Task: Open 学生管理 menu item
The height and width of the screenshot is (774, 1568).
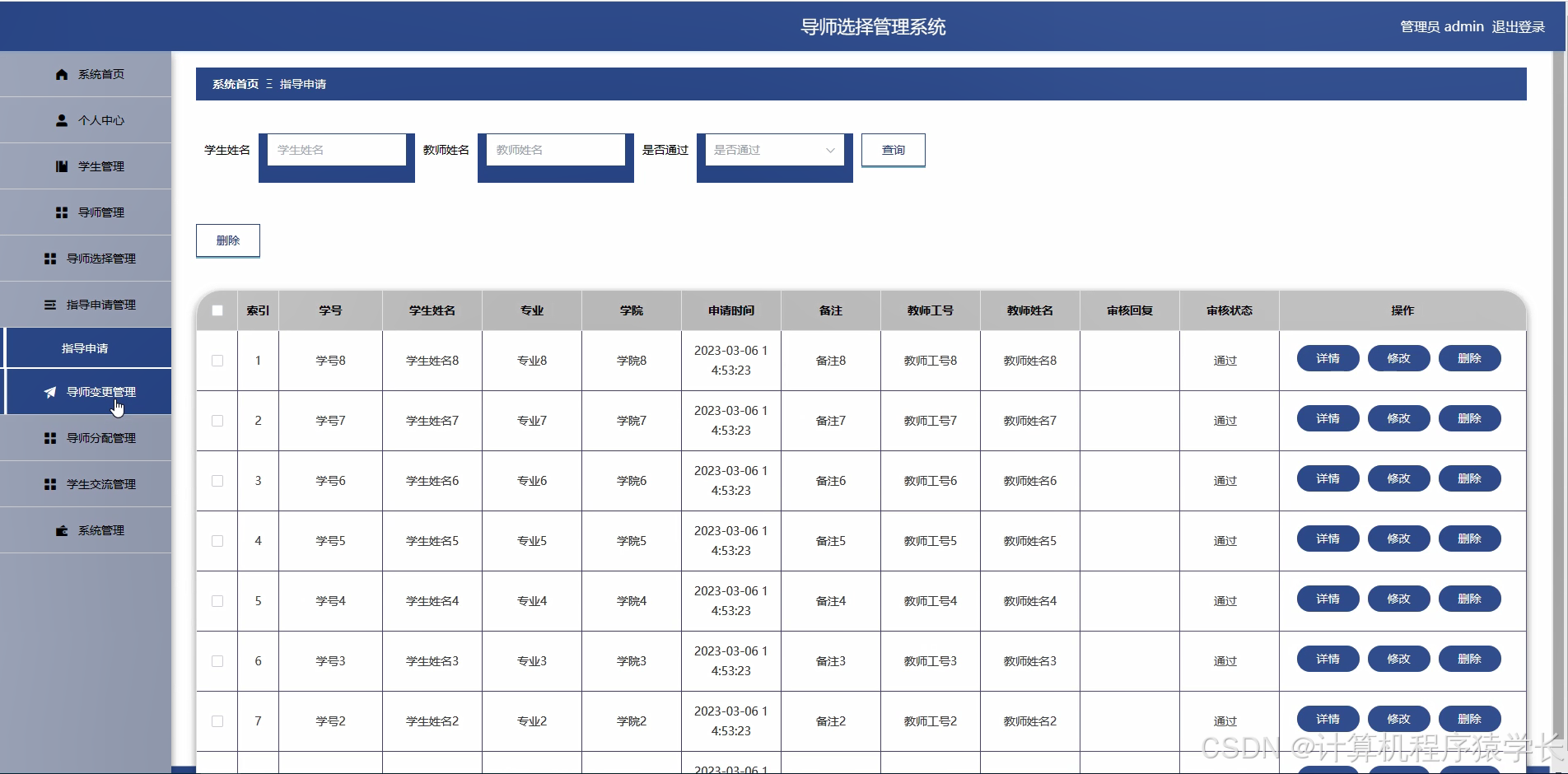Action: tap(86, 166)
